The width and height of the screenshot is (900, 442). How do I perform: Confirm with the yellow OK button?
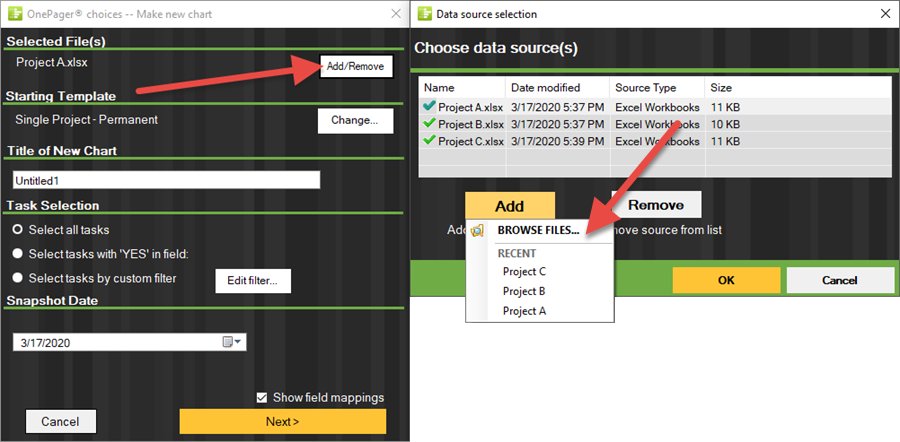pyautogui.click(x=726, y=280)
